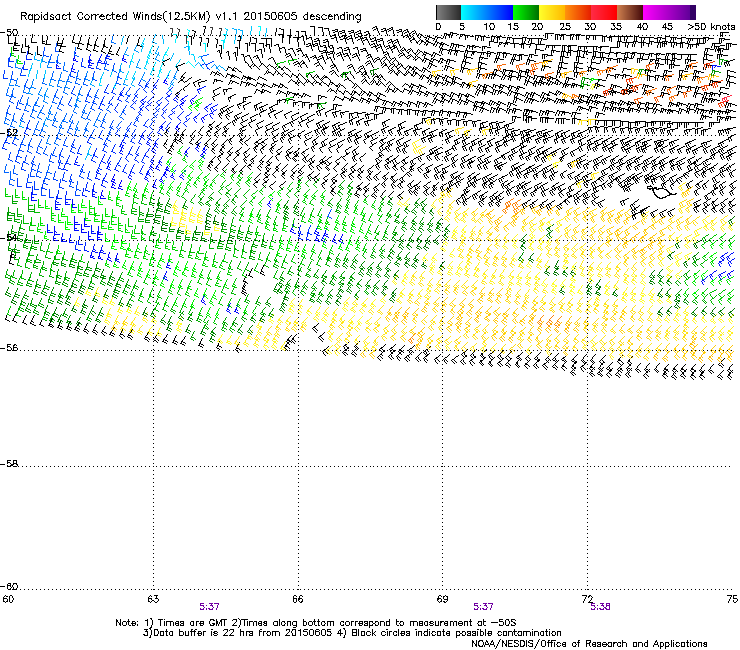This screenshot has height=650, width=740.
Task: Click the "-54" latitude axis label
Action: point(9,237)
